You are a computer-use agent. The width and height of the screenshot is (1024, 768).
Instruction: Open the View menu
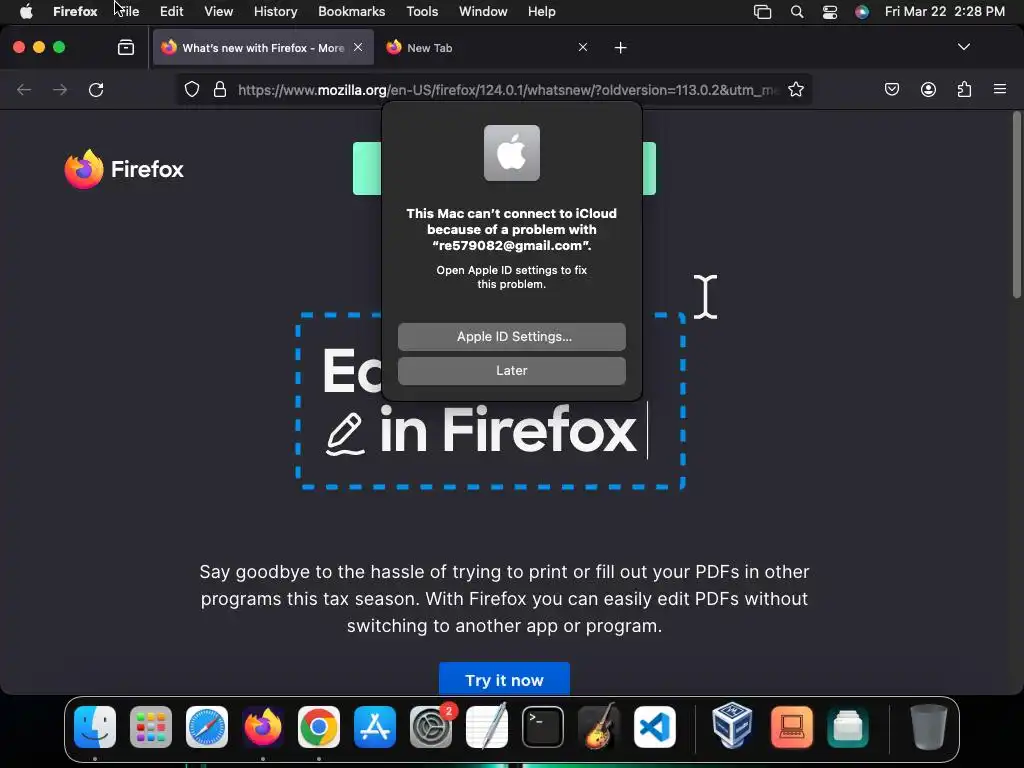(x=218, y=11)
